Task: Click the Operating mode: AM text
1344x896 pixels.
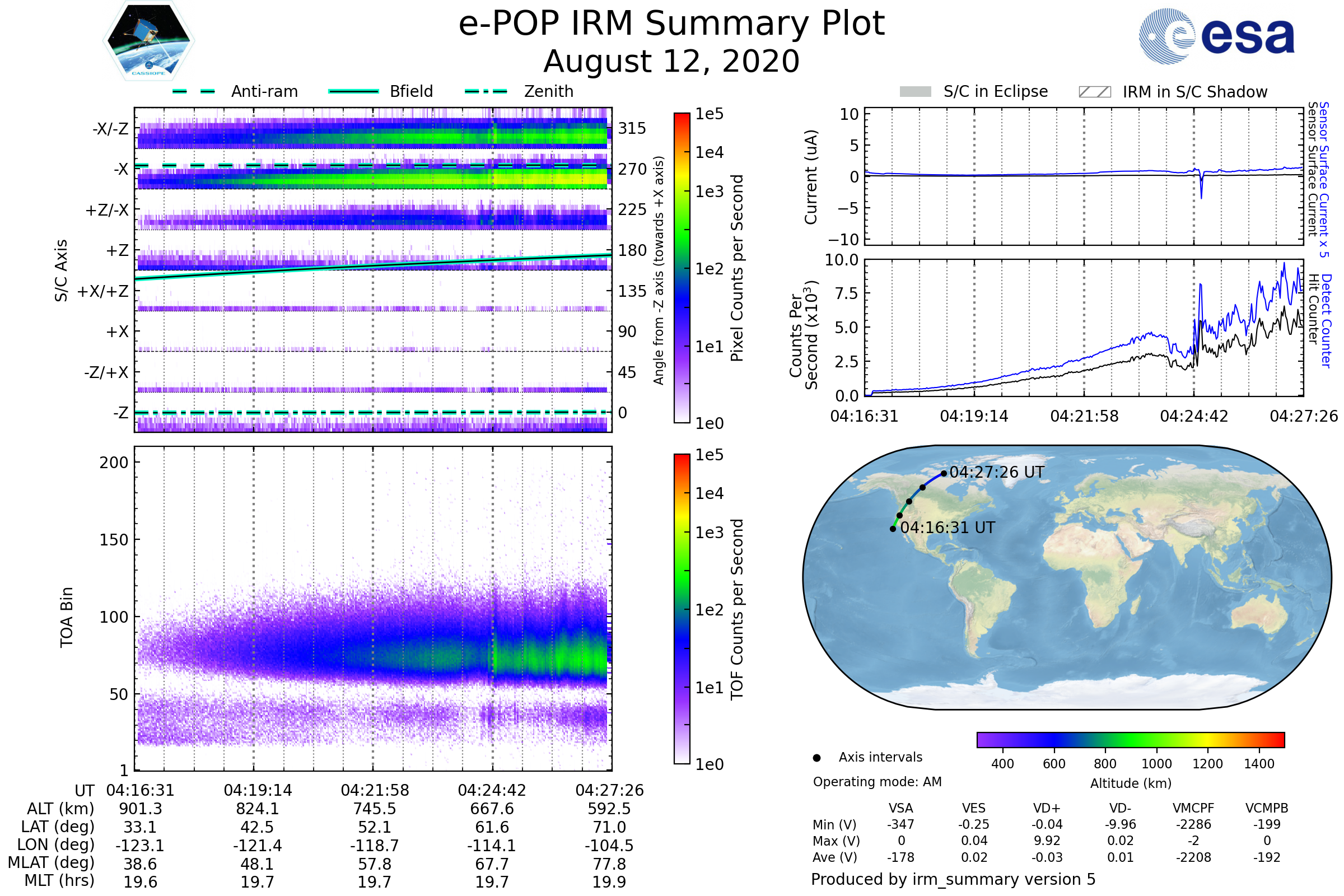Action: point(877,782)
